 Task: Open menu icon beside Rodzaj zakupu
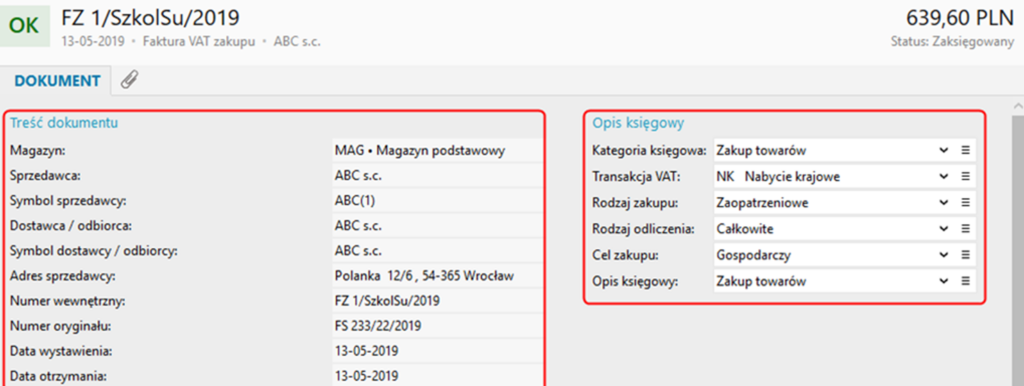[x=965, y=203]
